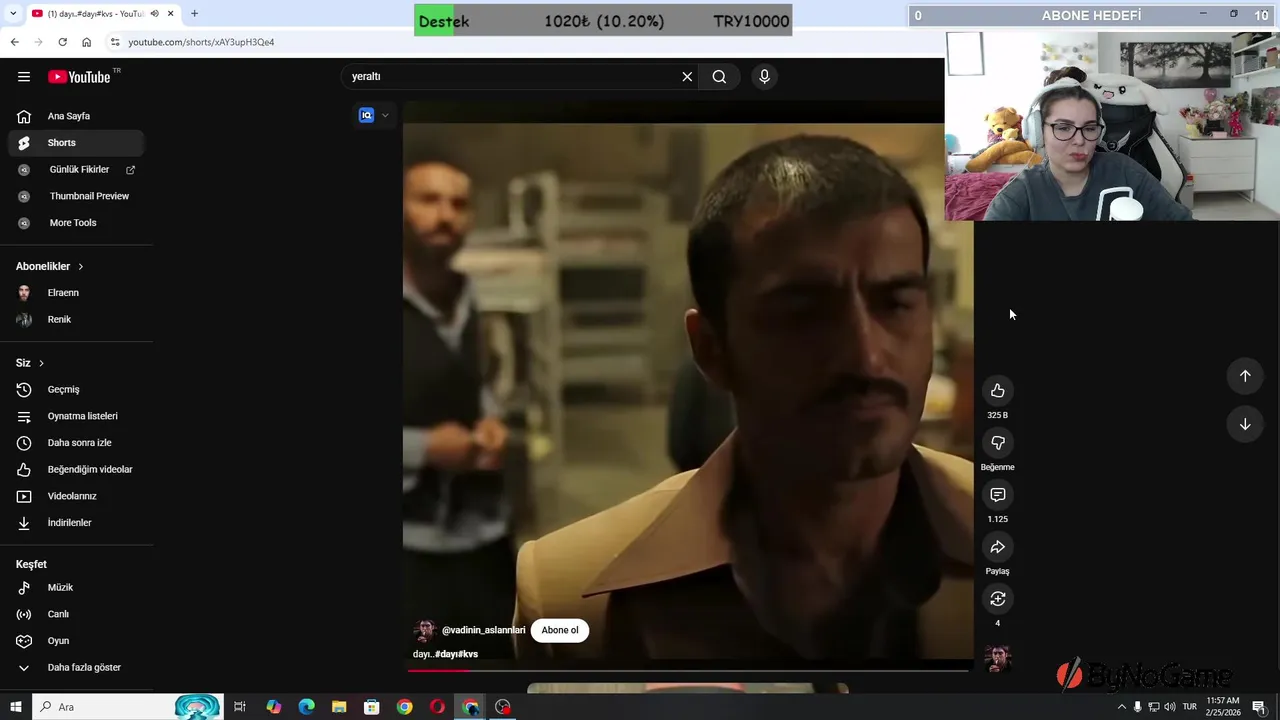The width and height of the screenshot is (1280, 720).
Task: Dislike the short with Beğenme button
Action: pyautogui.click(x=997, y=443)
